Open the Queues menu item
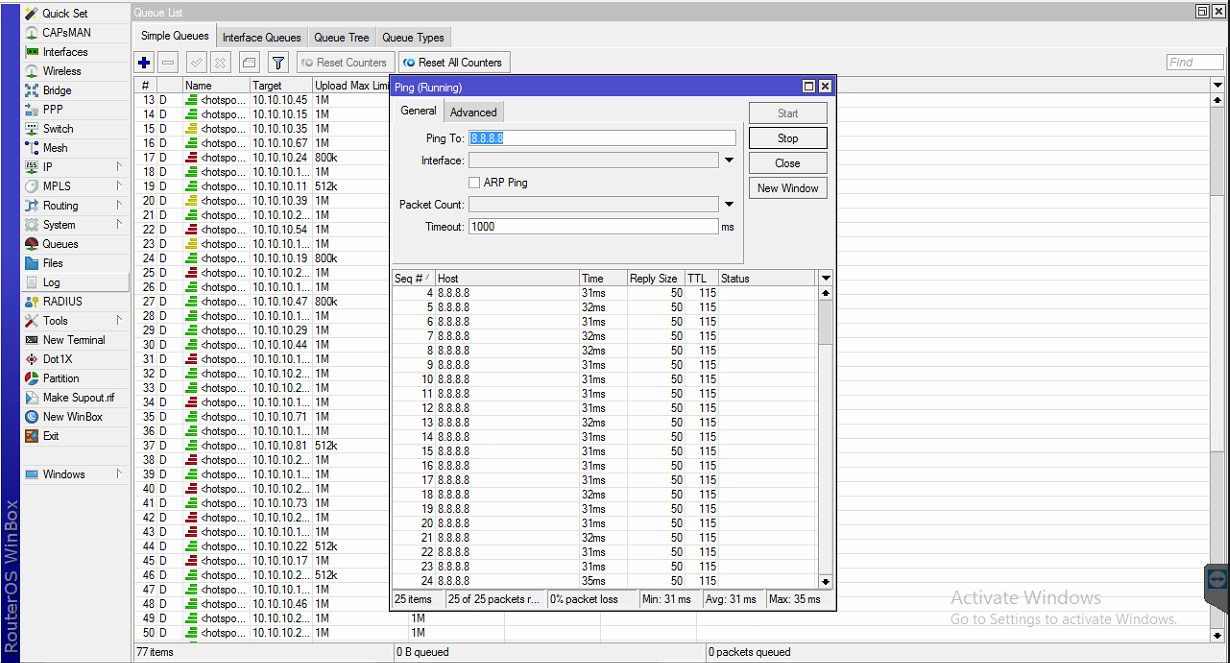 (x=60, y=244)
